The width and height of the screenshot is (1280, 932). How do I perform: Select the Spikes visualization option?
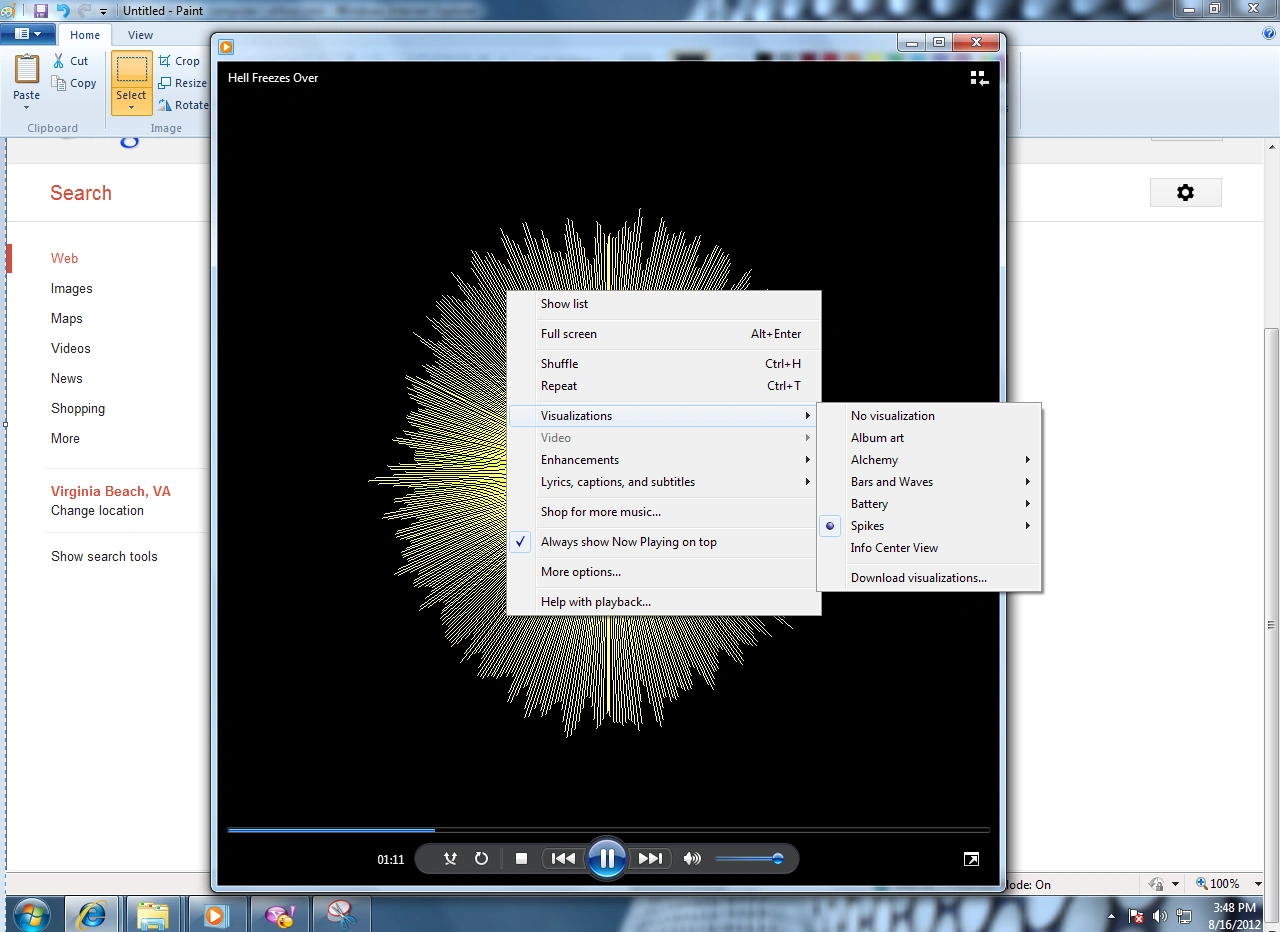(x=867, y=525)
